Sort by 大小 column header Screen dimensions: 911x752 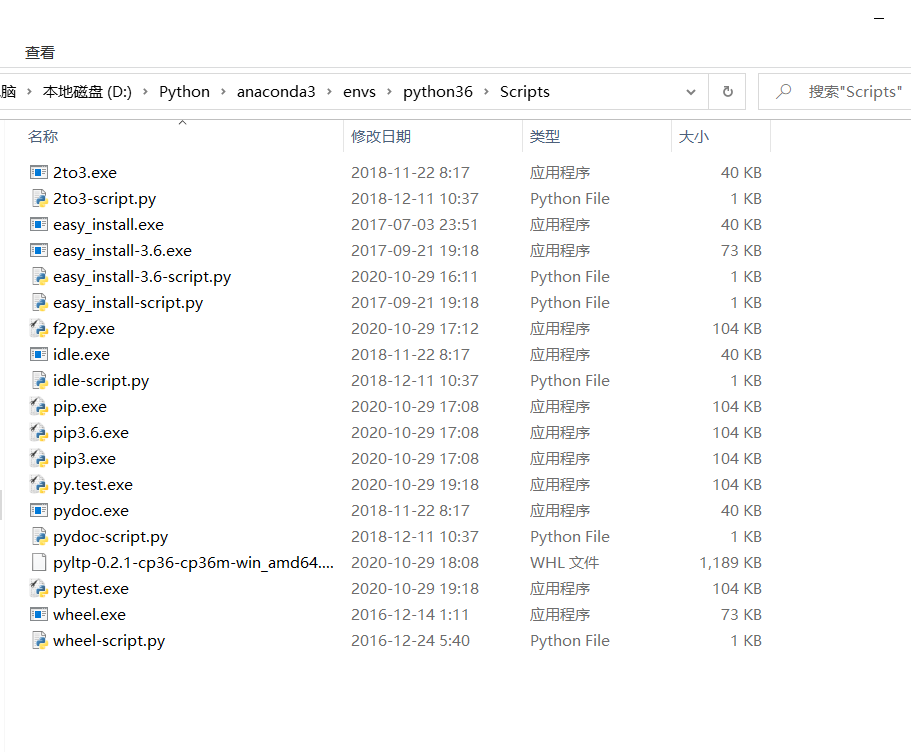694,137
